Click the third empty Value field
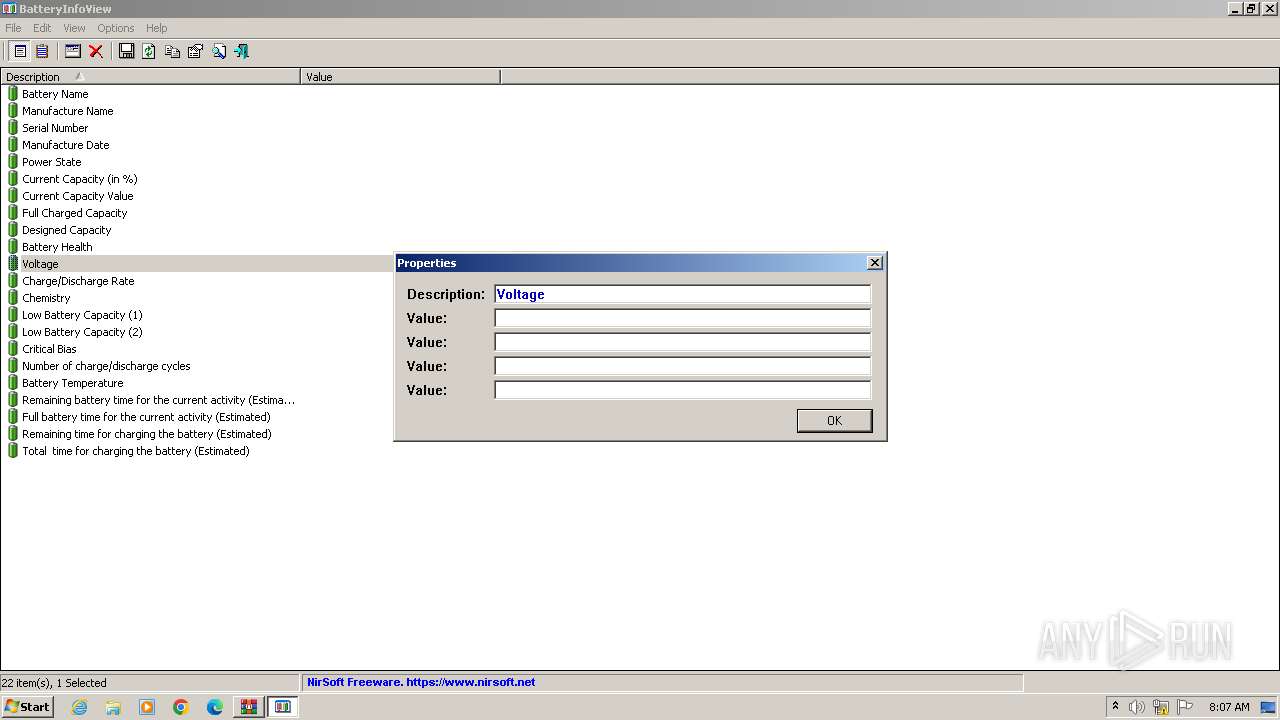The image size is (1280, 720). coord(682,366)
